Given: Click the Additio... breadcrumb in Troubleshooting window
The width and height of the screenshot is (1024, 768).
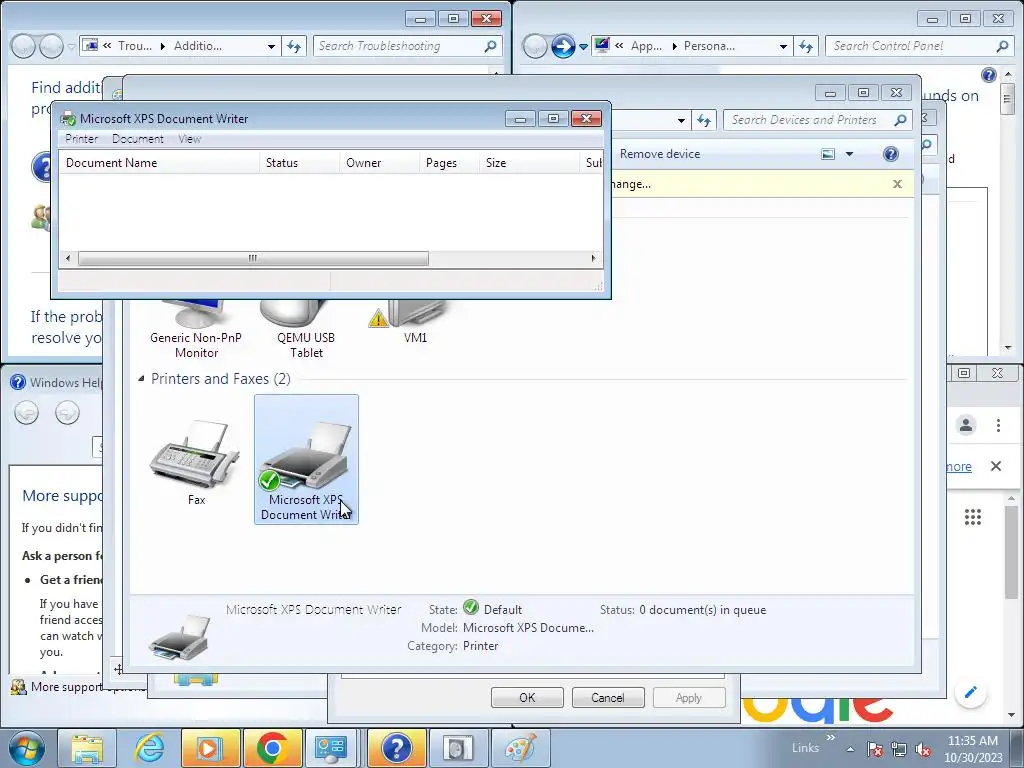Looking at the screenshot, I should 197,46.
